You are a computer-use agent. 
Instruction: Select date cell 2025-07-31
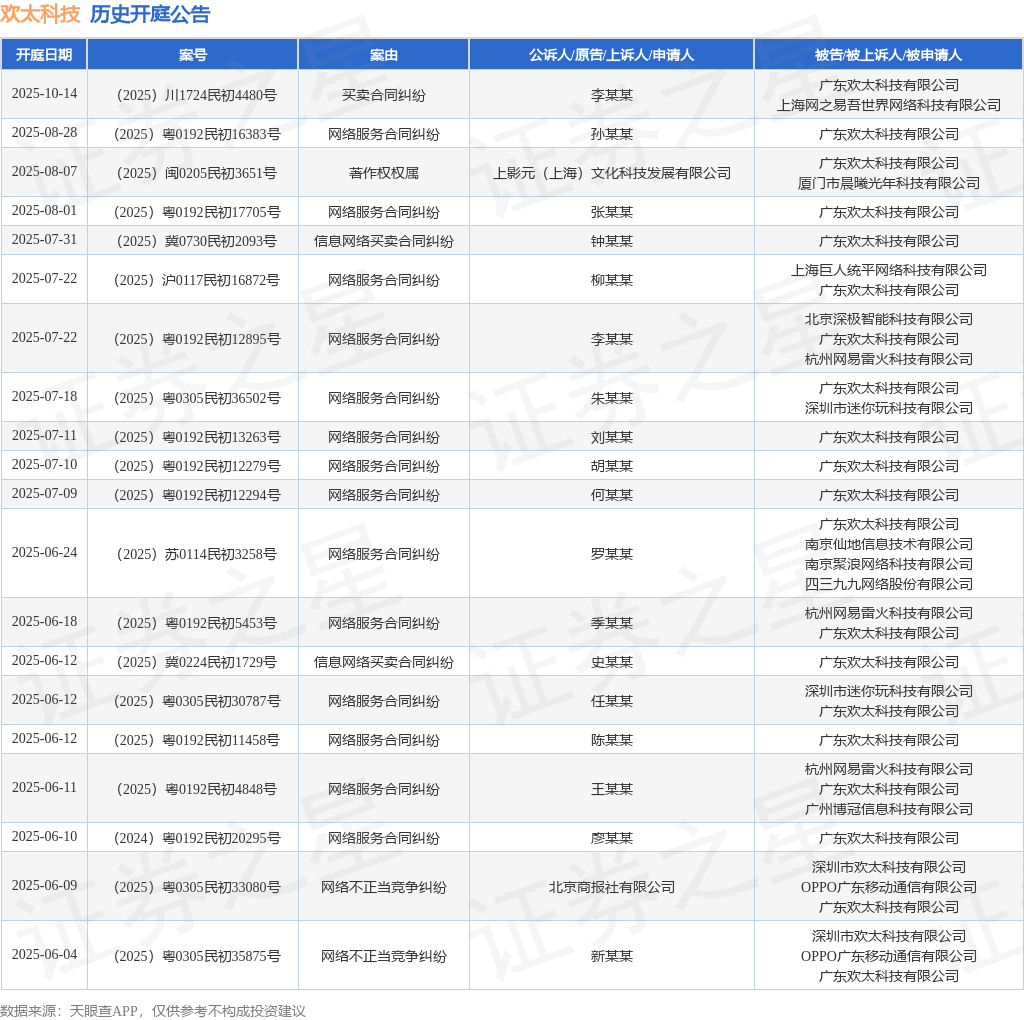44,240
